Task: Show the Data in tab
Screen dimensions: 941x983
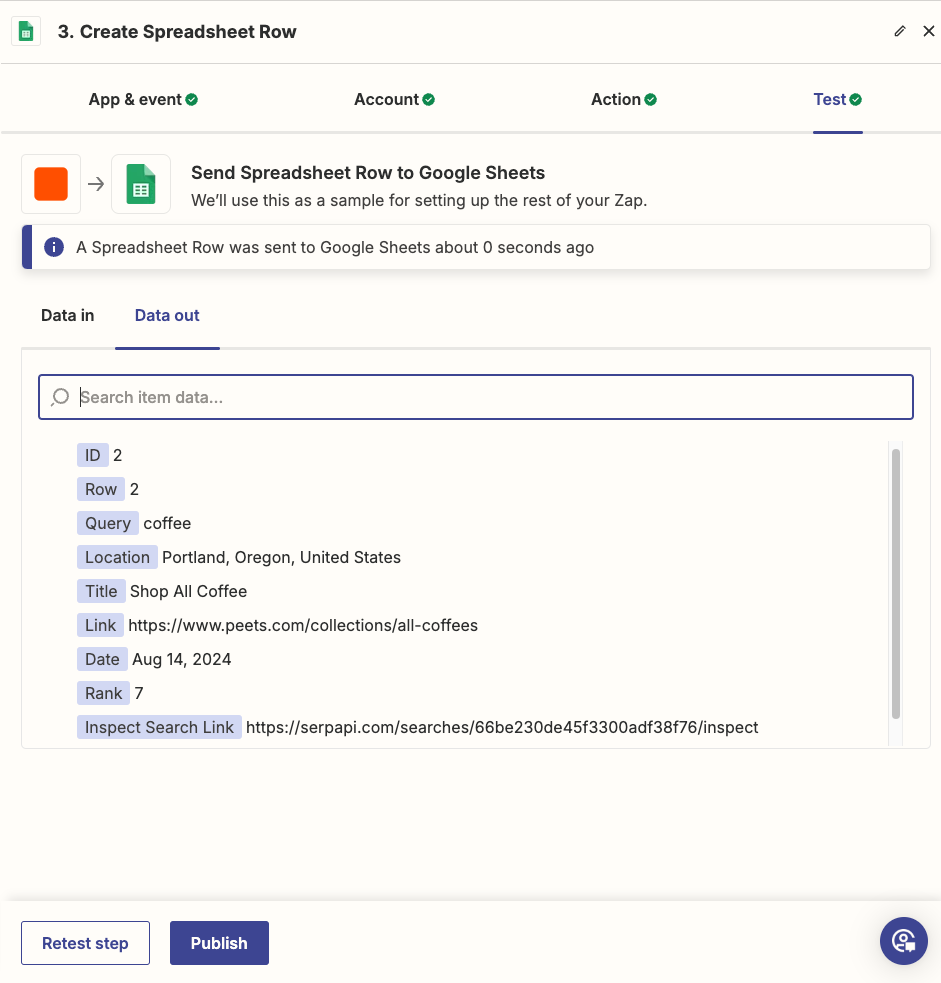Action: click(x=68, y=315)
